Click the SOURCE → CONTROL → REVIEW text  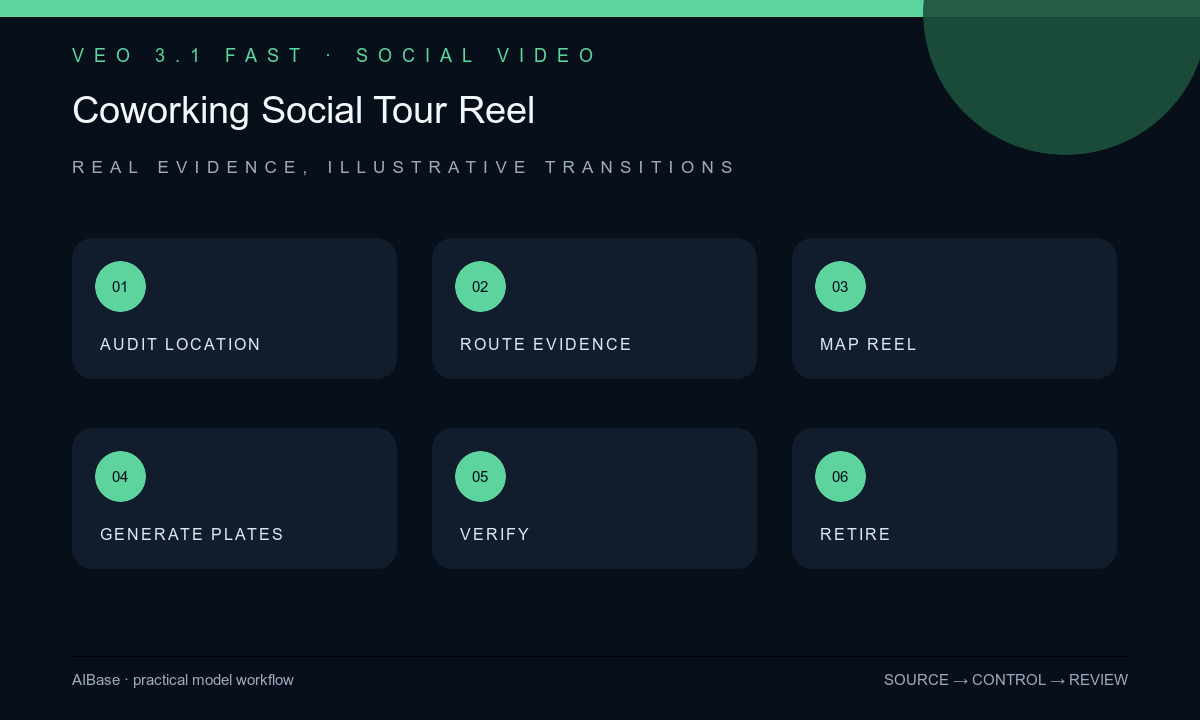click(1006, 680)
